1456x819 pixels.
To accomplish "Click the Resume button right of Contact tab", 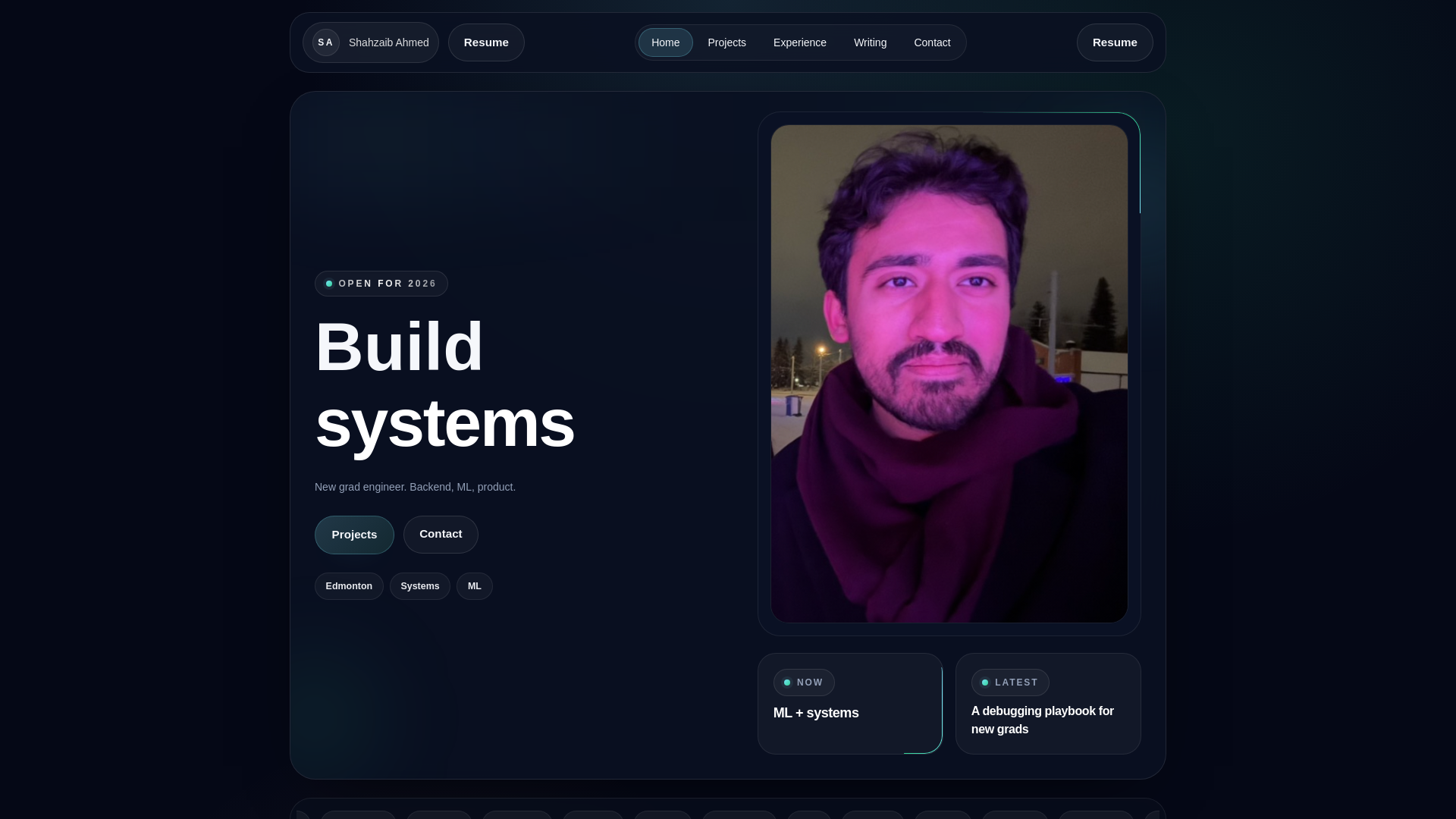I will tap(1115, 42).
